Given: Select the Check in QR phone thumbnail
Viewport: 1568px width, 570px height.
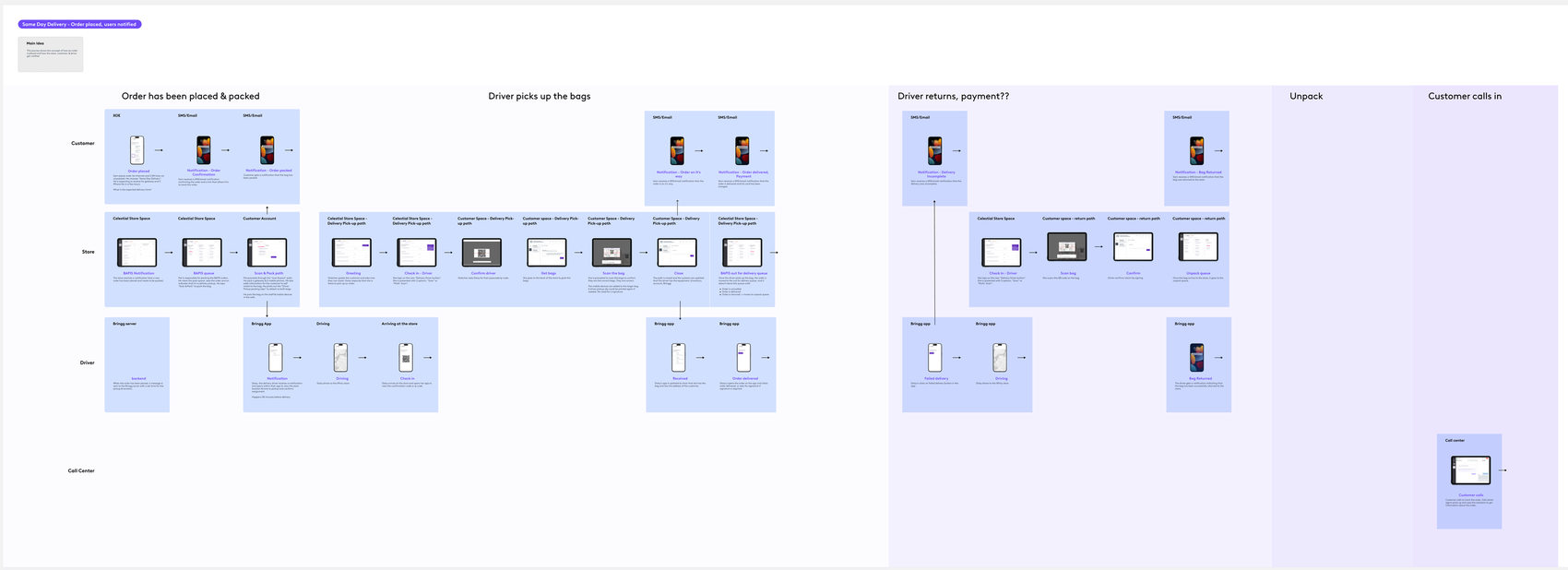Looking at the screenshot, I should tap(406, 358).
